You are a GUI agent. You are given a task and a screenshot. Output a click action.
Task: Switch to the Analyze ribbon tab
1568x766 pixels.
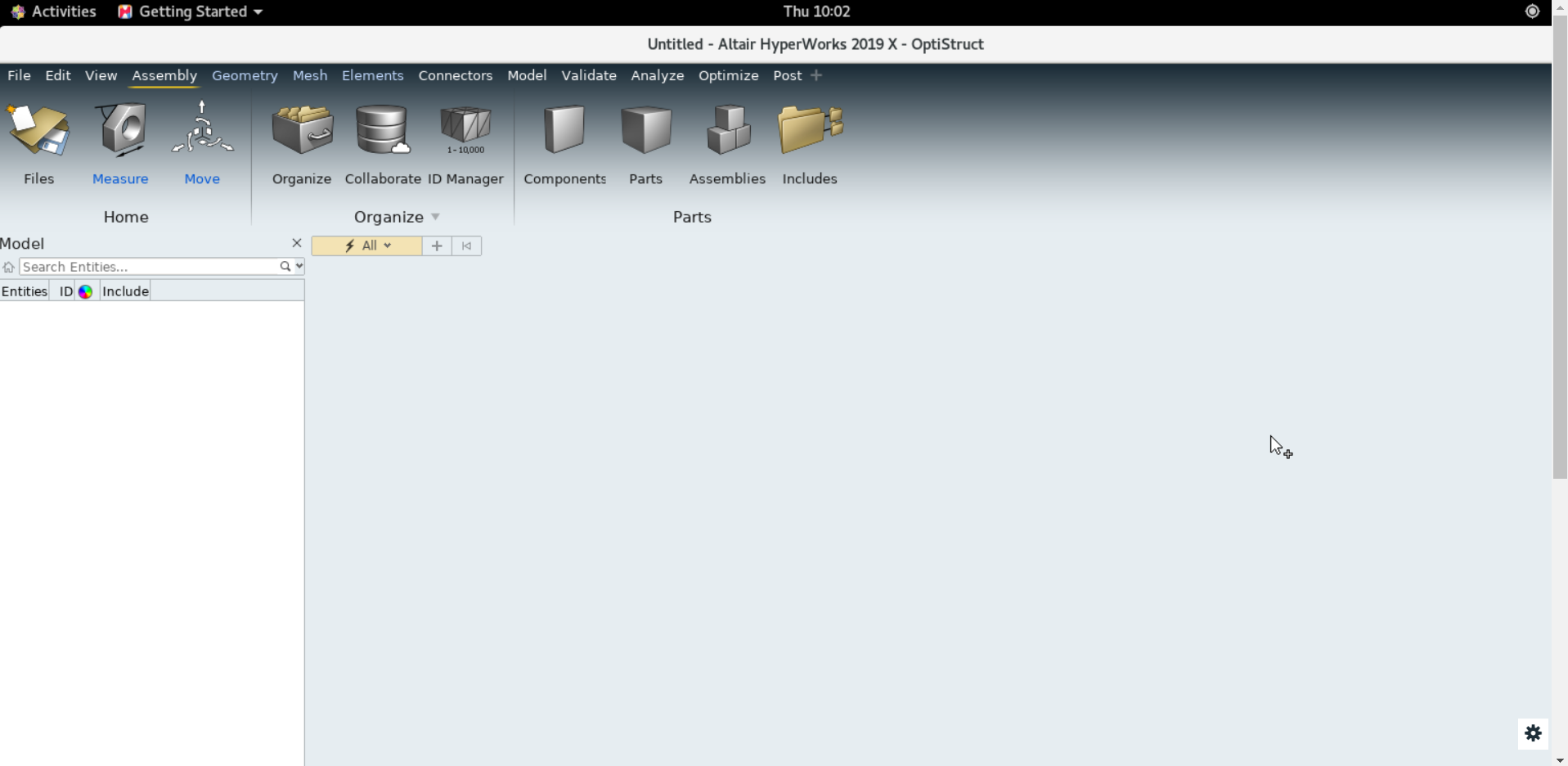[658, 75]
